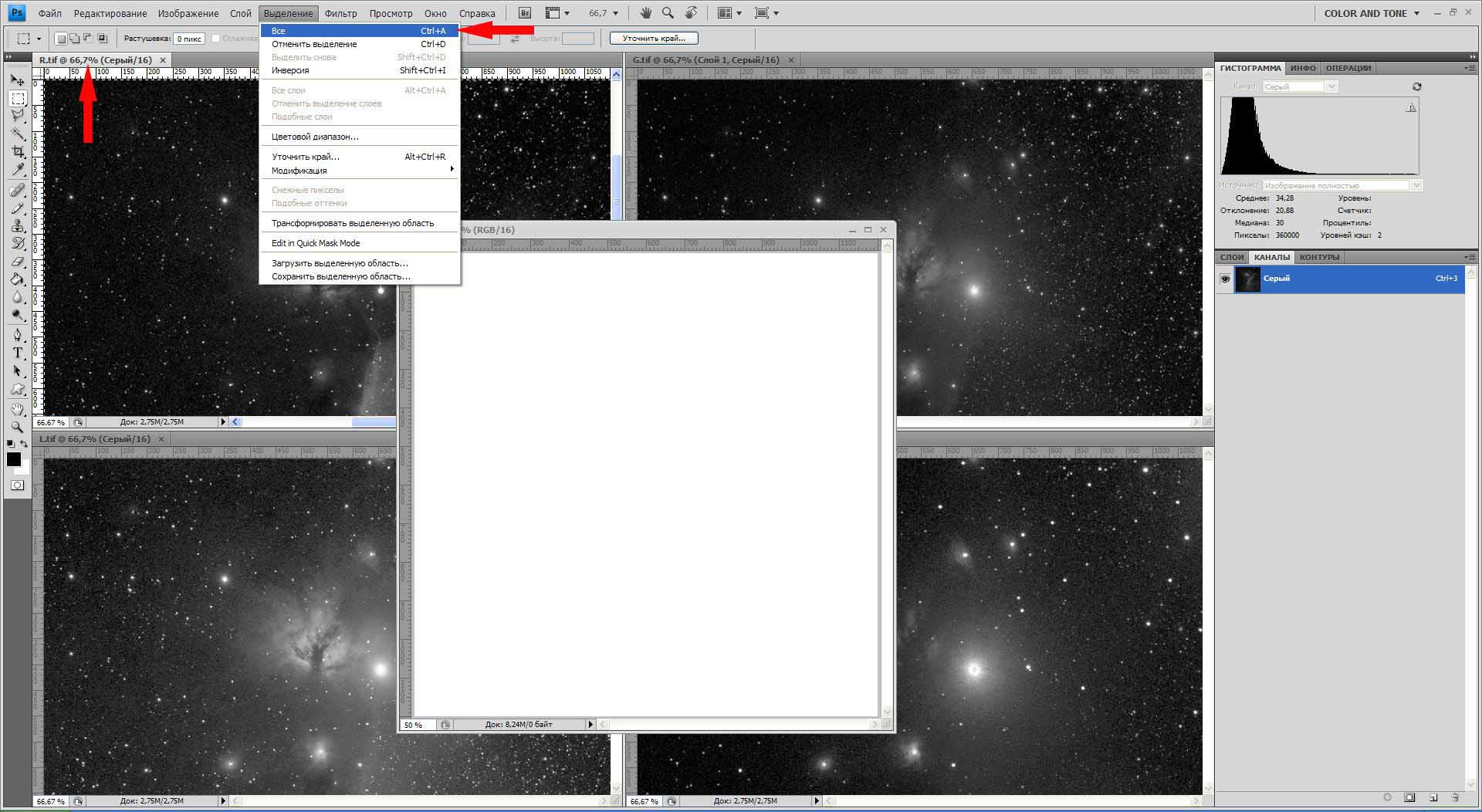Viewport: 1482px width, 812px height.
Task: Click the Растушевка feather input field
Action: coord(189,39)
